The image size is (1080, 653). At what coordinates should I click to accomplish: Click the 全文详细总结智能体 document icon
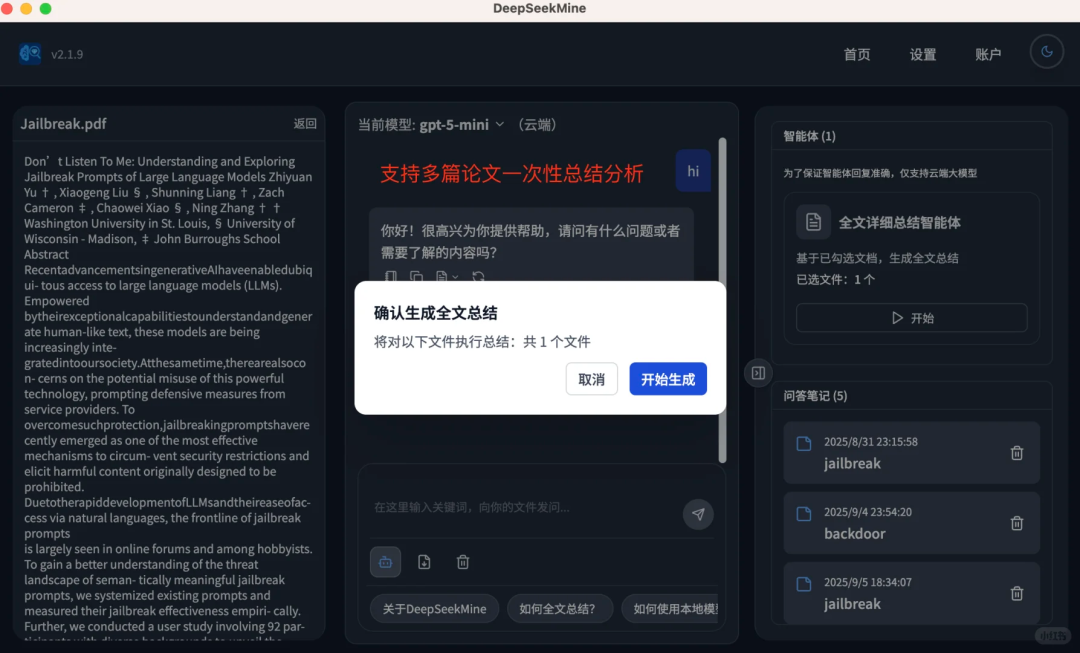[x=813, y=222]
